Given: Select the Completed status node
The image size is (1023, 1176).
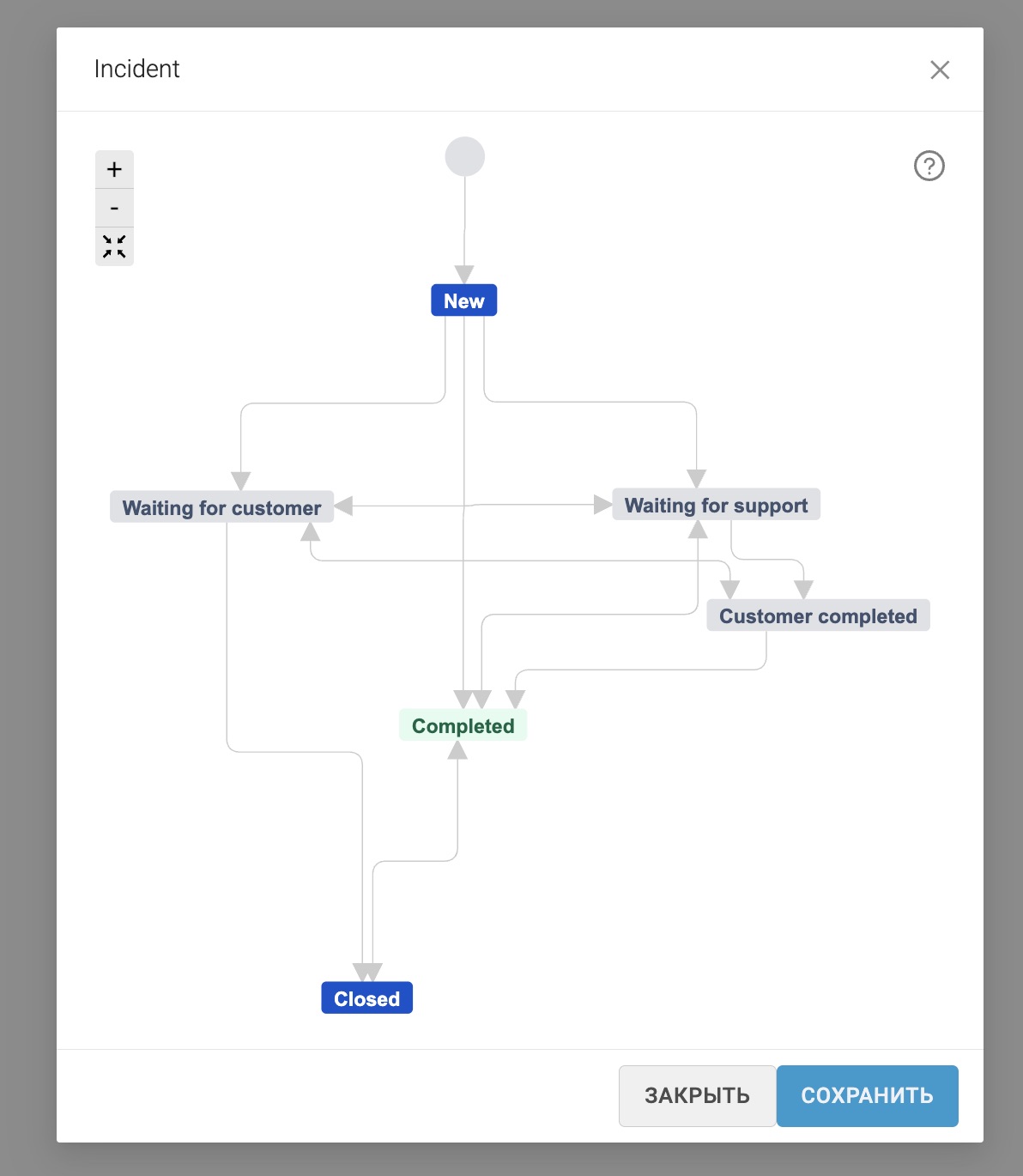Looking at the screenshot, I should point(463,725).
